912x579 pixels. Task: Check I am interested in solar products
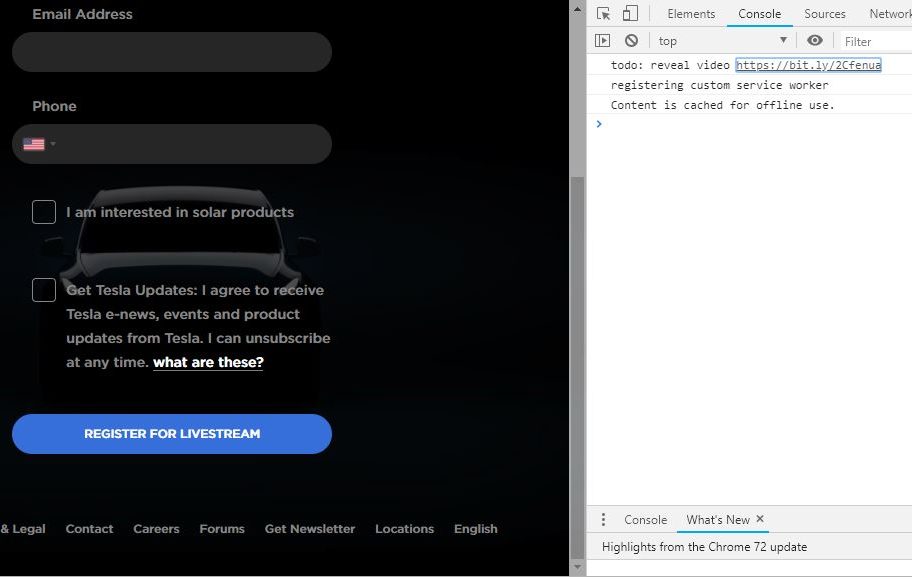tap(44, 212)
